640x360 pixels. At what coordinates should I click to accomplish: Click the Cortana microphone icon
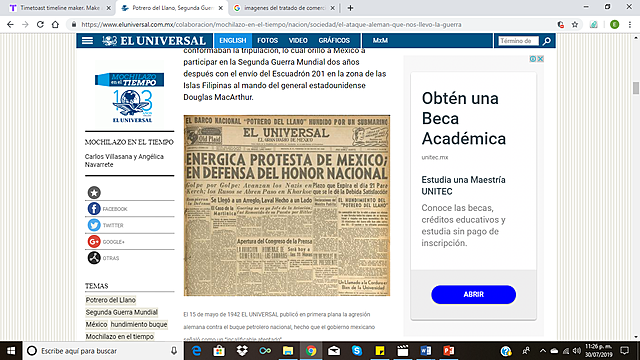pyautogui.click(x=173, y=351)
